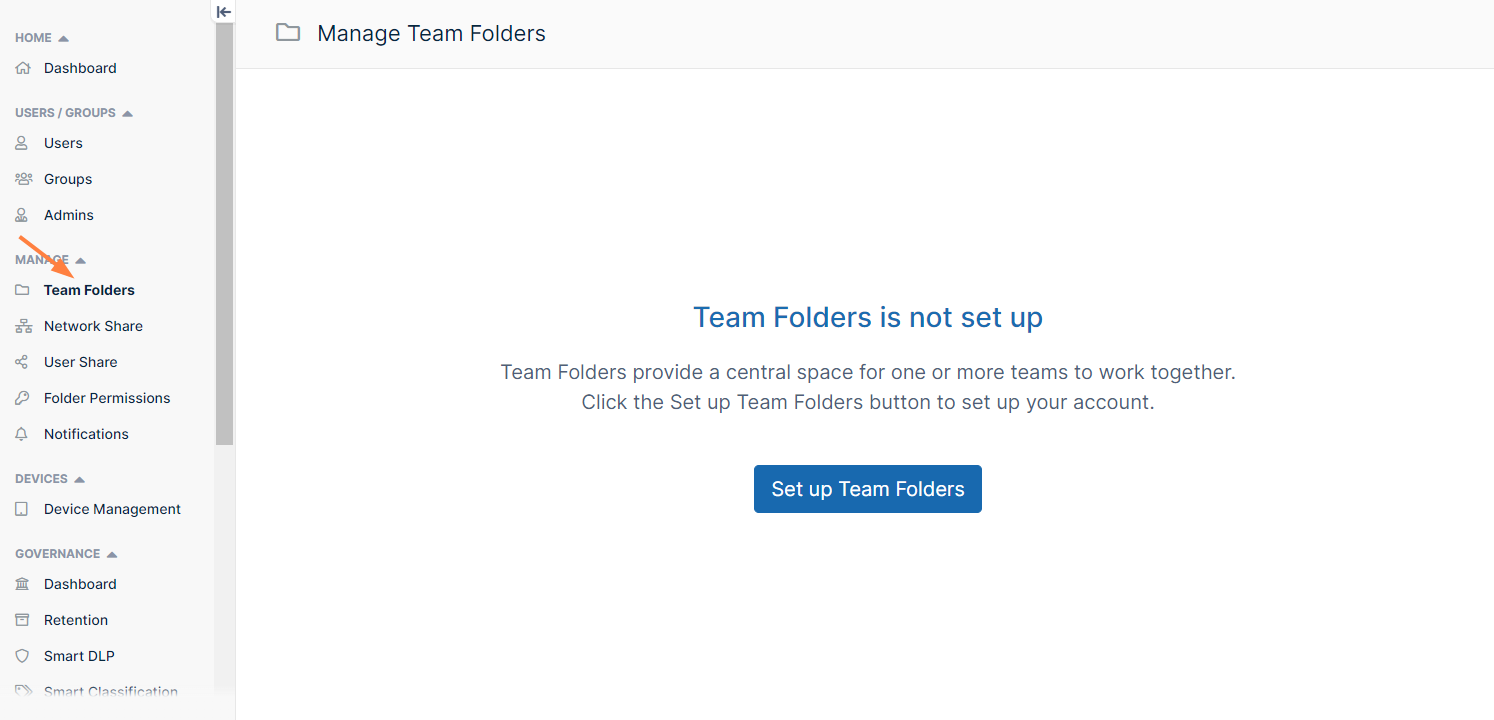Select the Users icon in the sidebar

pyautogui.click(x=21, y=142)
